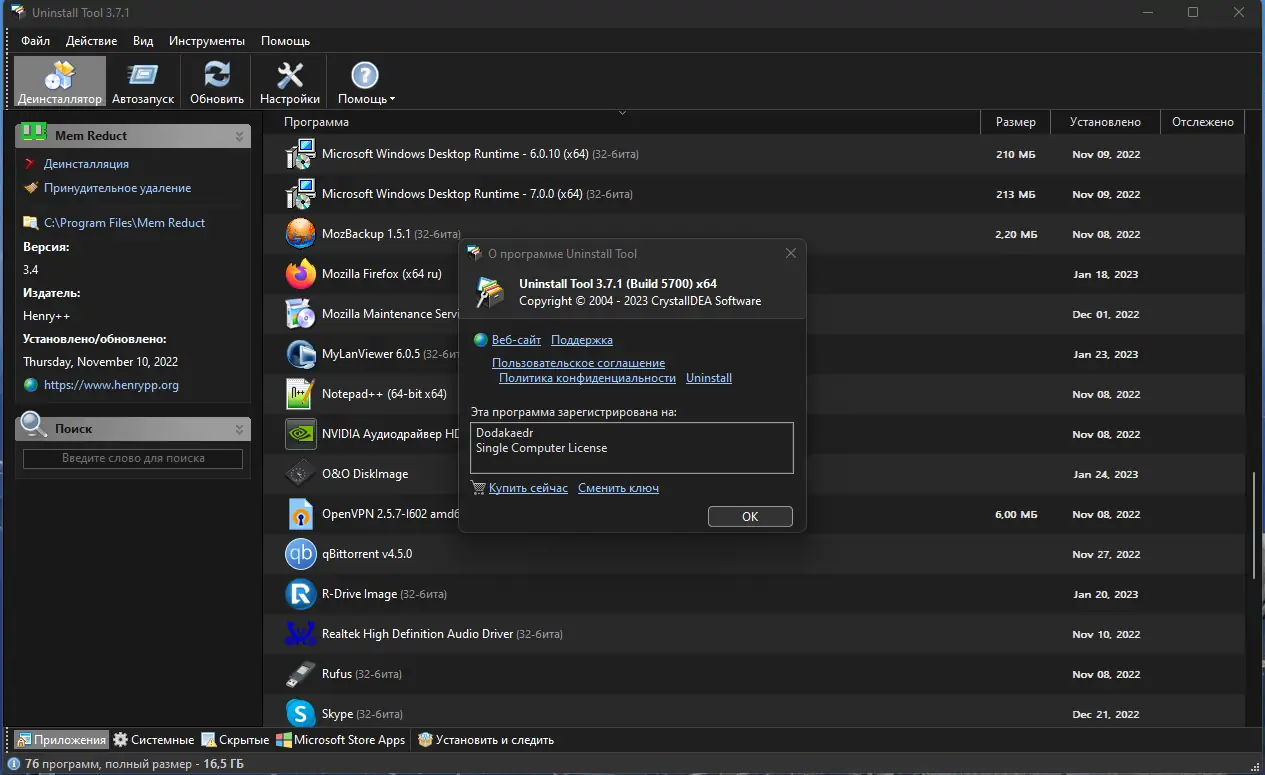Click the search word input field
Viewport: 1265px width, 775px height.
tap(133, 459)
